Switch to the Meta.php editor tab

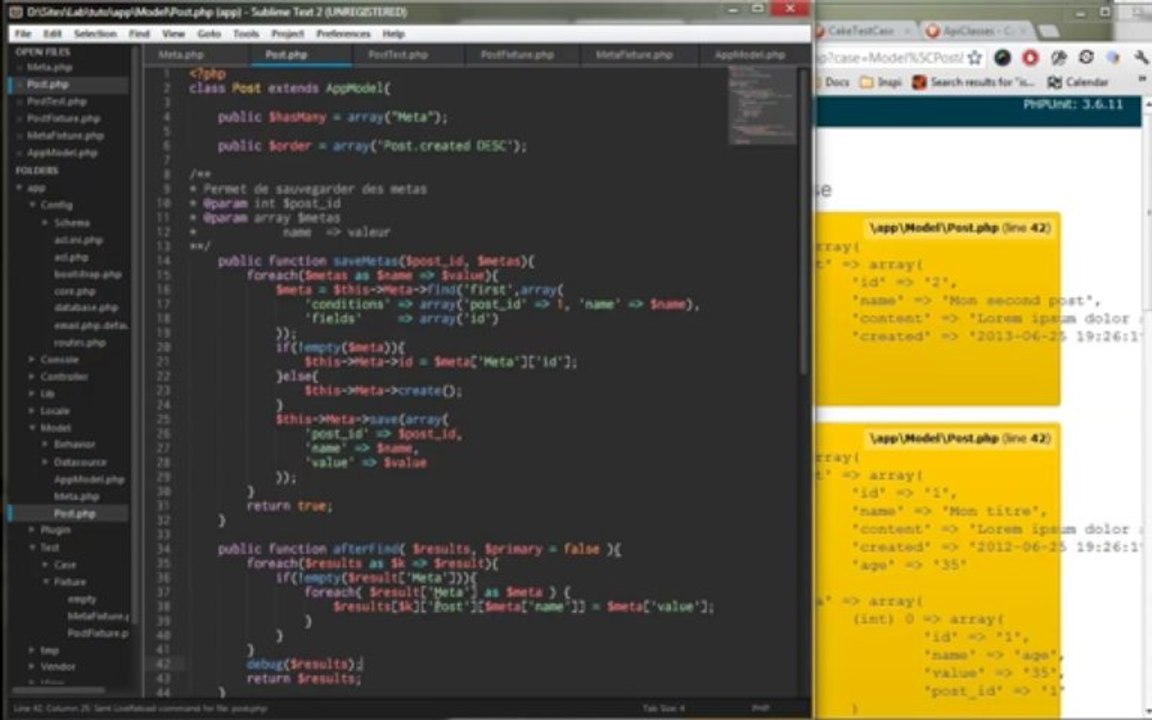pyautogui.click(x=181, y=55)
